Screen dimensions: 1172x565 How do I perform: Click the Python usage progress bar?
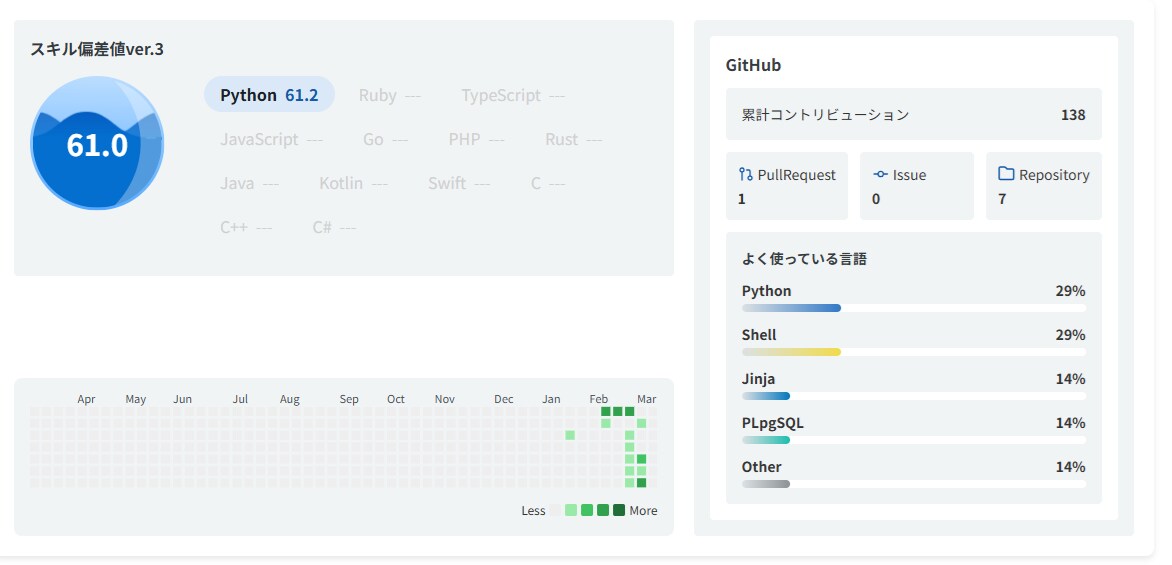click(x=913, y=308)
